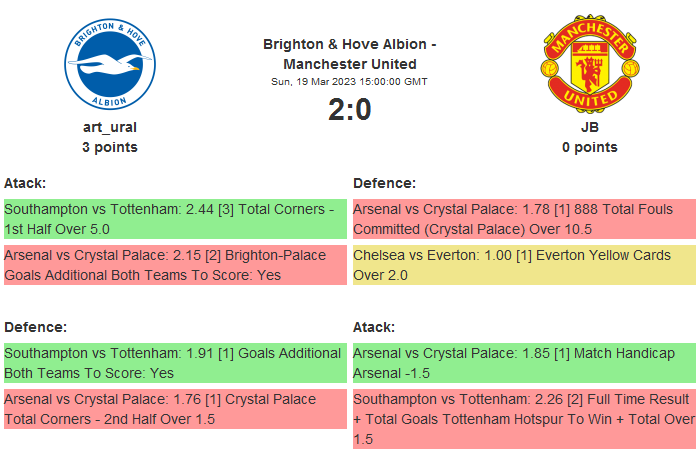This screenshot has height=460, width=700.
Task: Click the lower left Defence heading
Action: pos(36,327)
